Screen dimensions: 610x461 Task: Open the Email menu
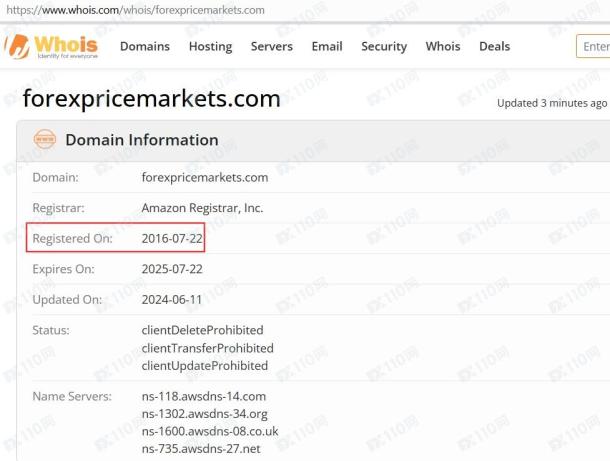tap(327, 46)
